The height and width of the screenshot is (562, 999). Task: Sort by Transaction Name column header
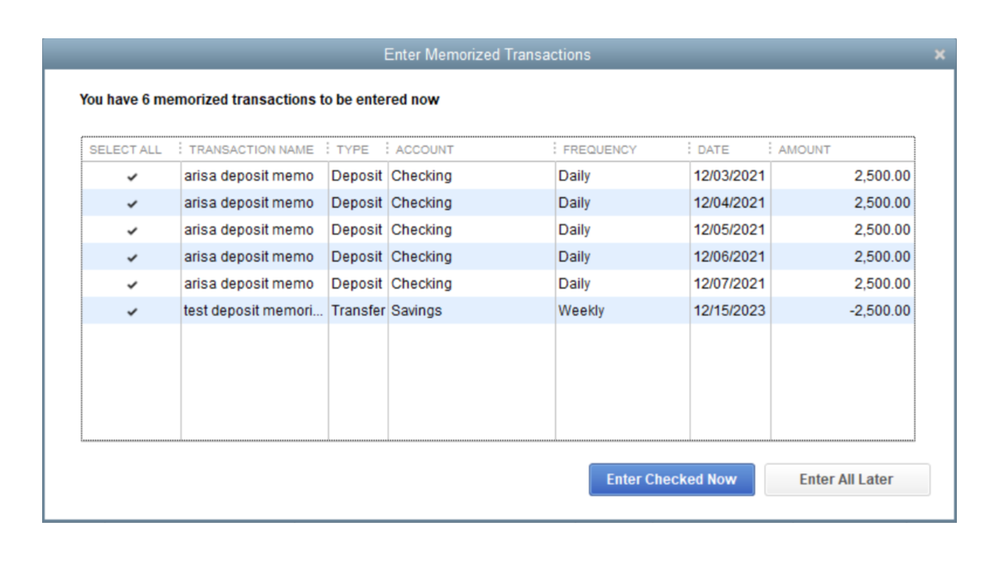251,150
